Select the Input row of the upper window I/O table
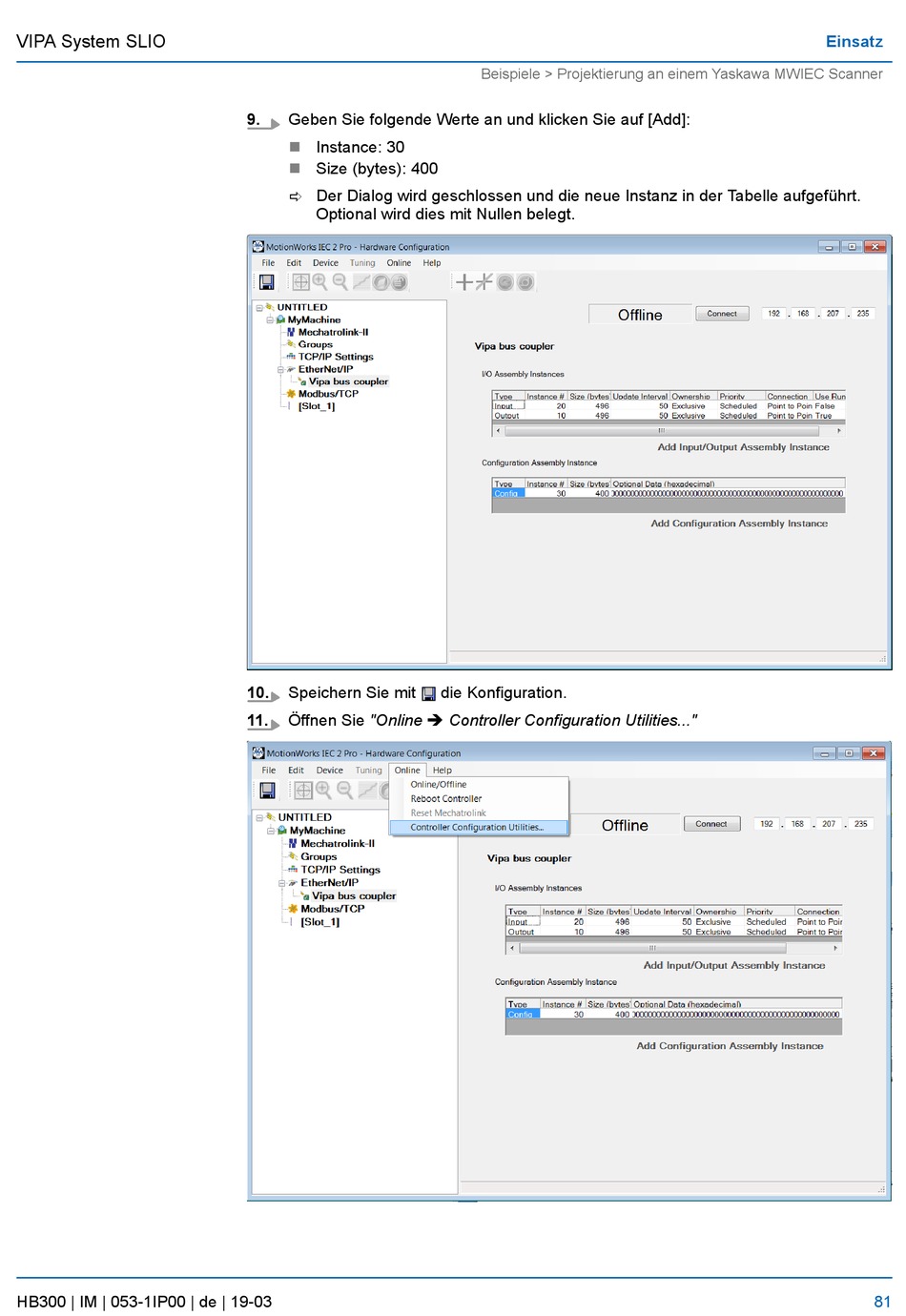The image size is (906, 1316). coord(669,406)
